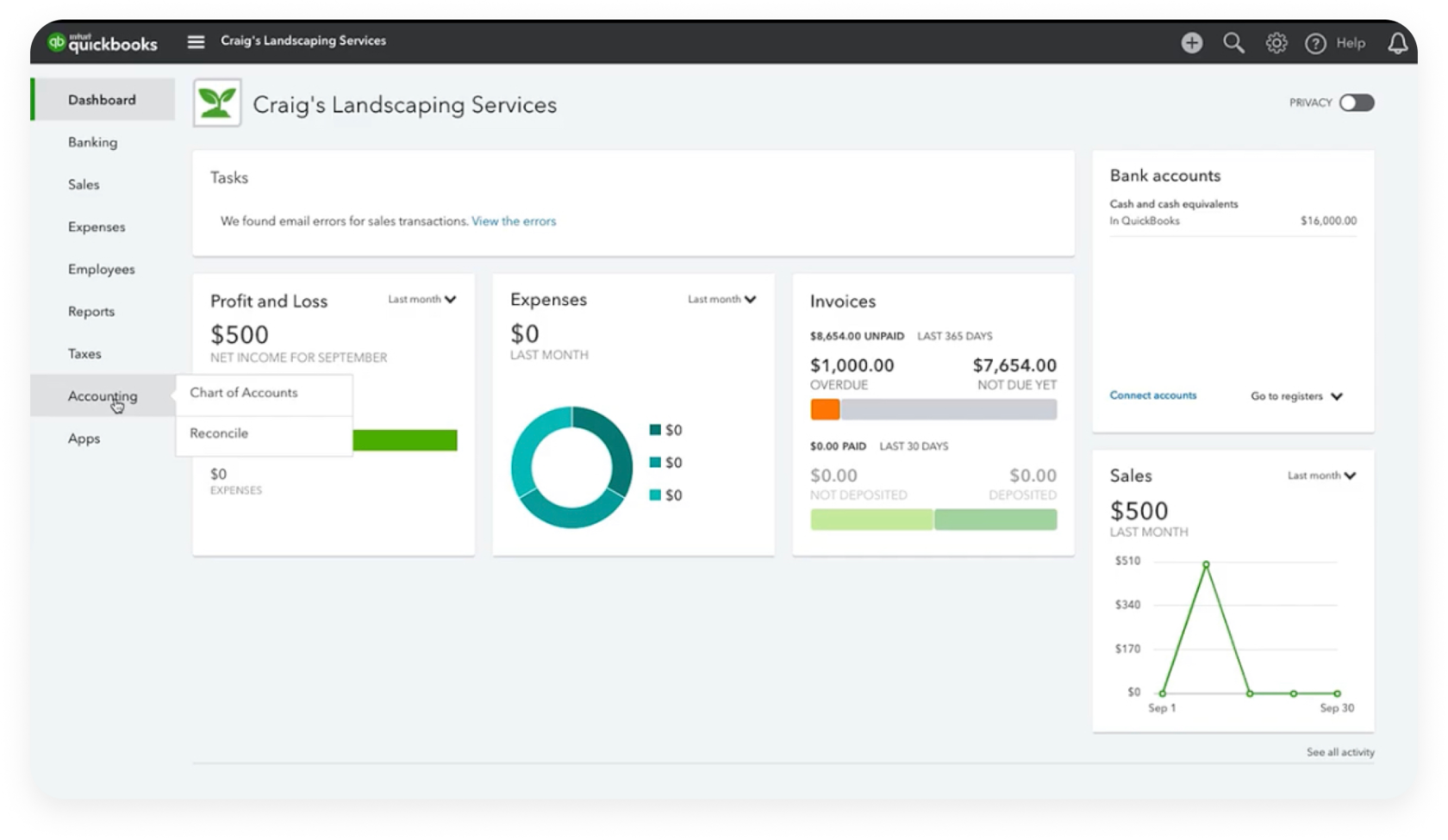Click the search magnifier icon
The width and height of the screenshot is (1448, 840).
pos(1233,41)
